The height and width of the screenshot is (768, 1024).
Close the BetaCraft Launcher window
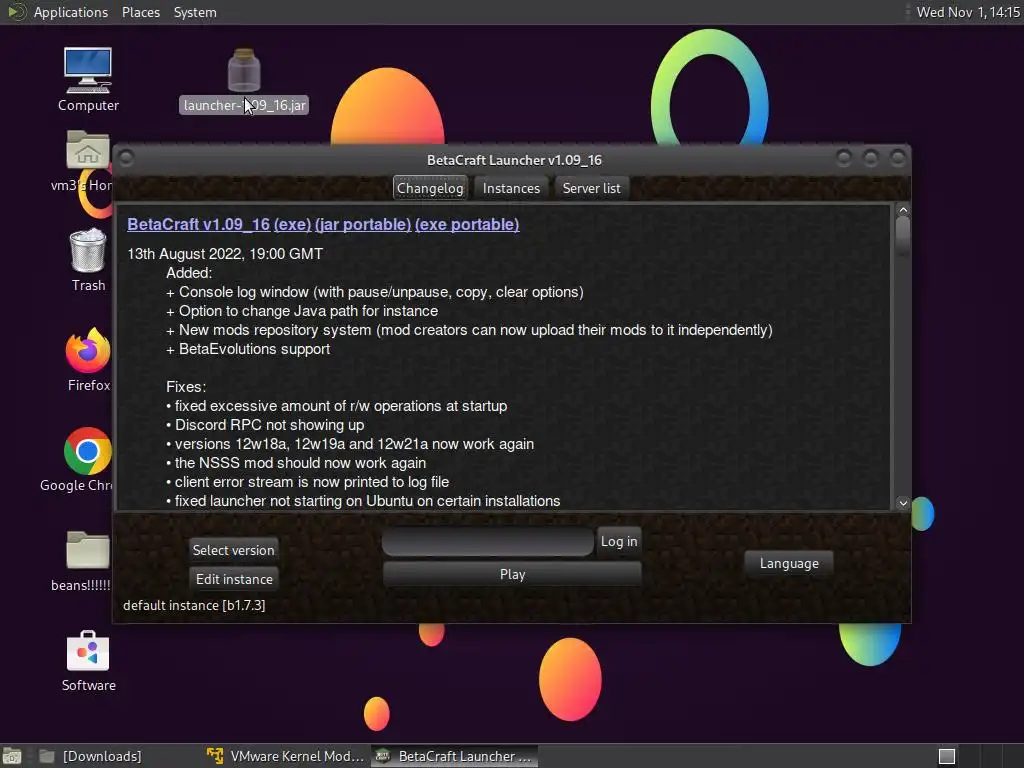tap(898, 158)
